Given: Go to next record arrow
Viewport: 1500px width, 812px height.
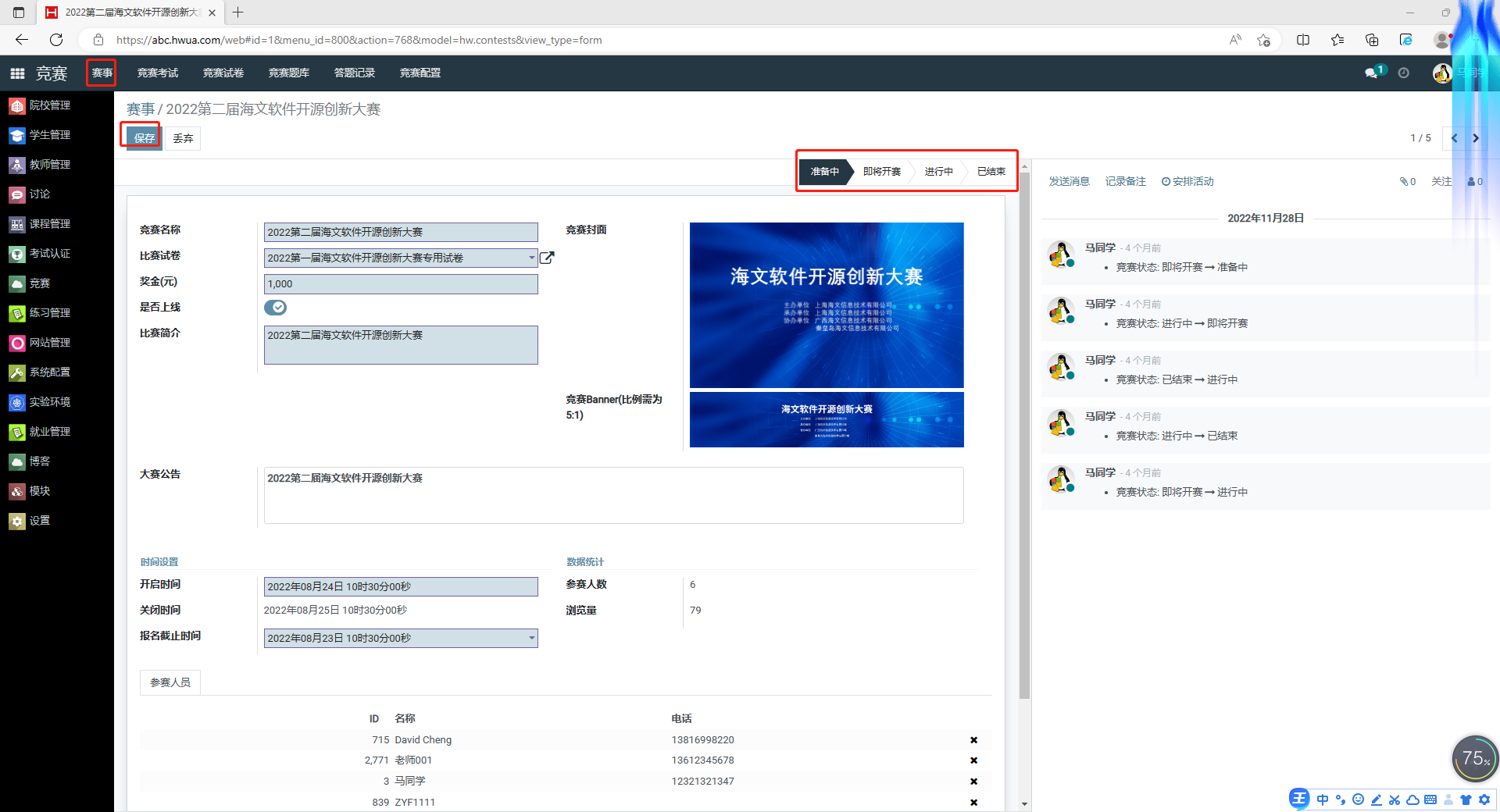Looking at the screenshot, I should click(1476, 138).
